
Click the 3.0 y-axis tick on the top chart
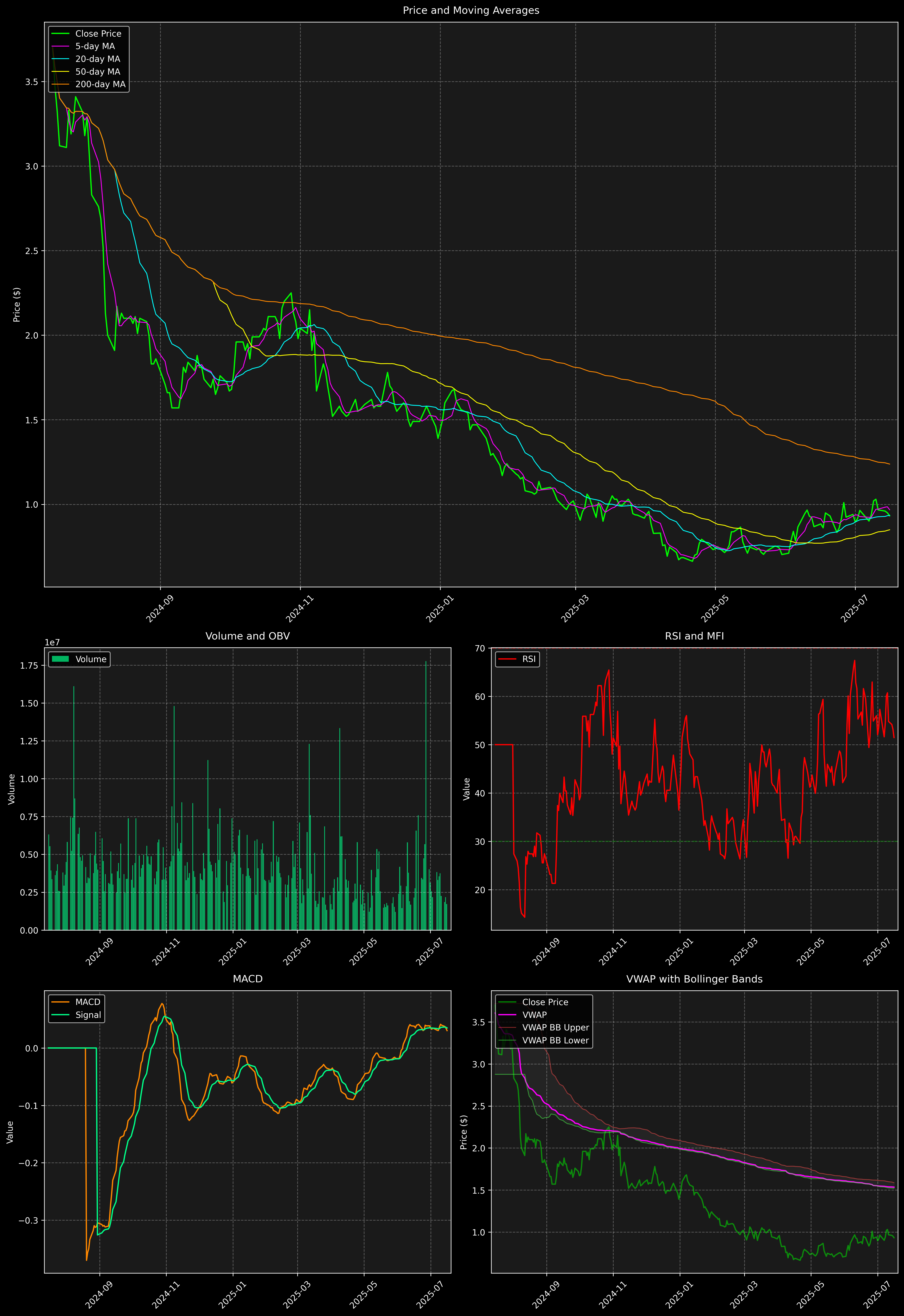(x=32, y=166)
